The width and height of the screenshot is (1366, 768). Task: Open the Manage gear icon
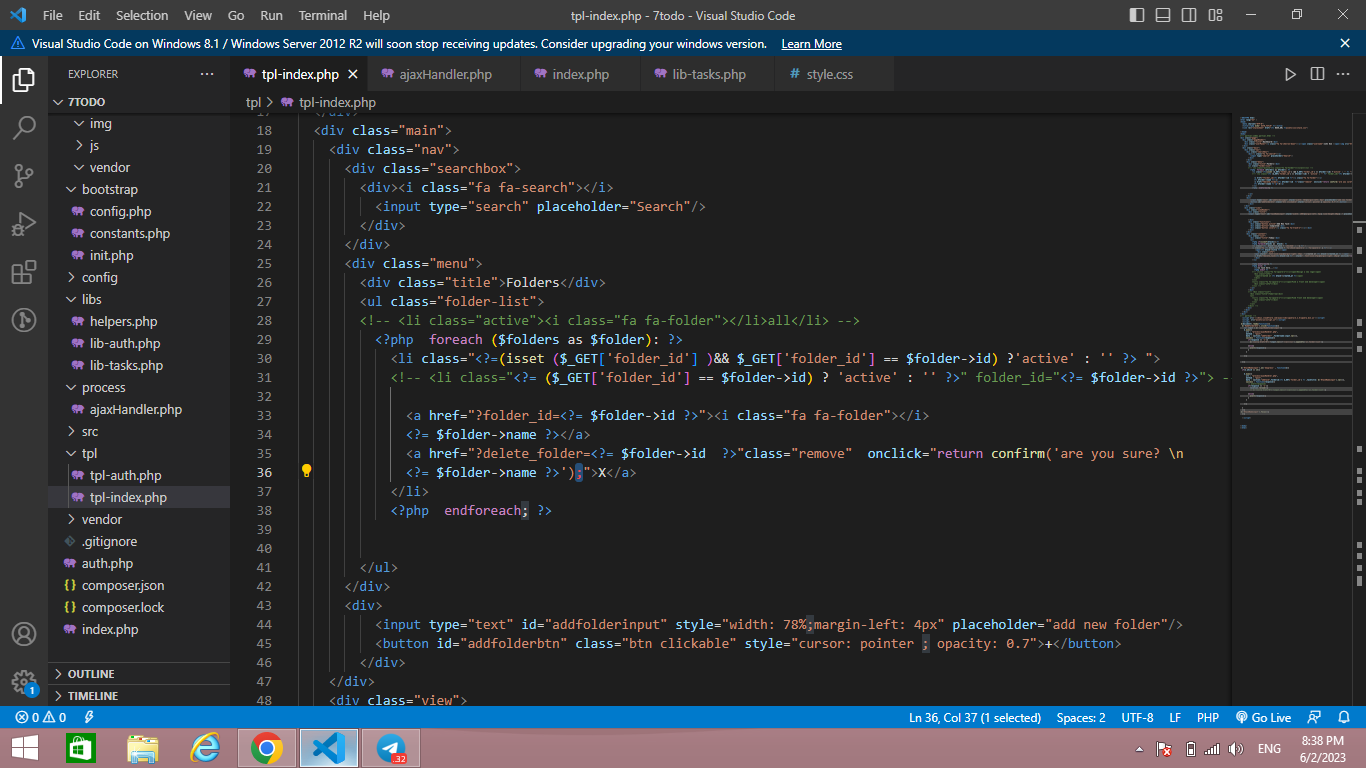pyautogui.click(x=24, y=682)
